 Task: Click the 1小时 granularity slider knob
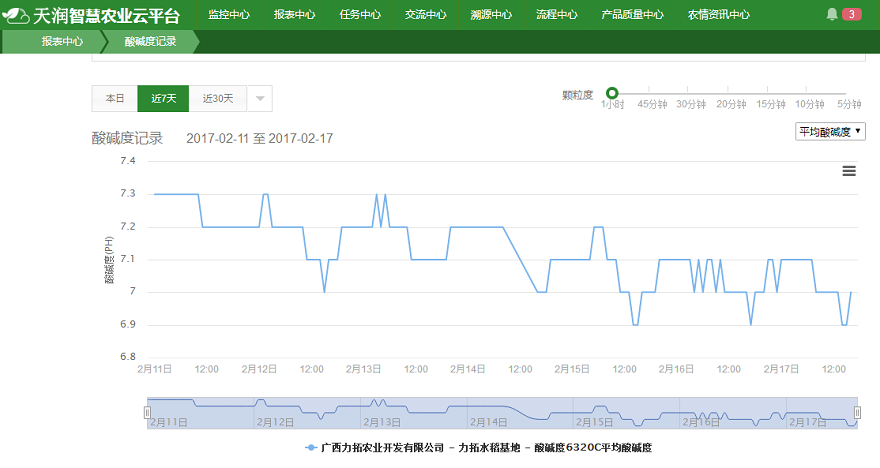click(x=612, y=93)
